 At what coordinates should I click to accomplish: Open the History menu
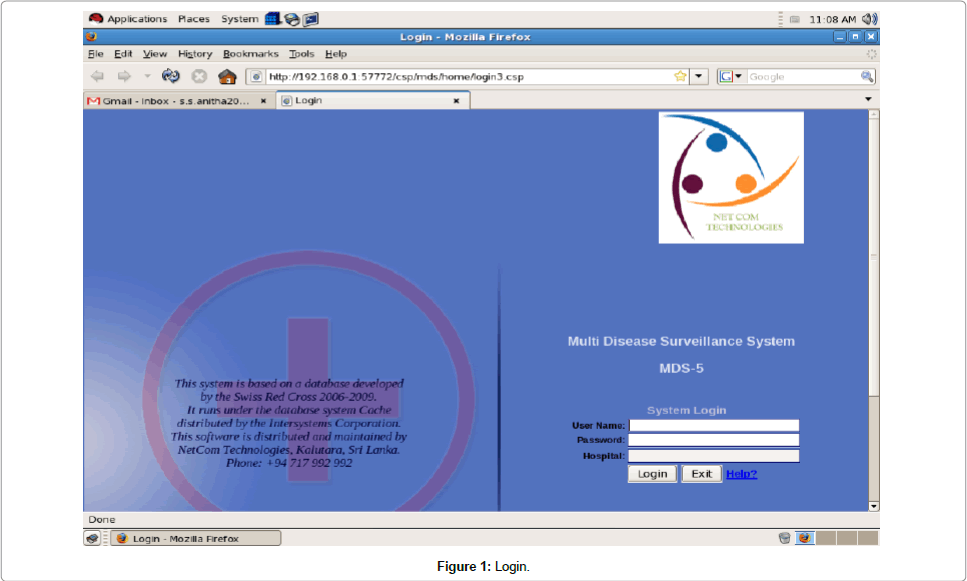[195, 54]
